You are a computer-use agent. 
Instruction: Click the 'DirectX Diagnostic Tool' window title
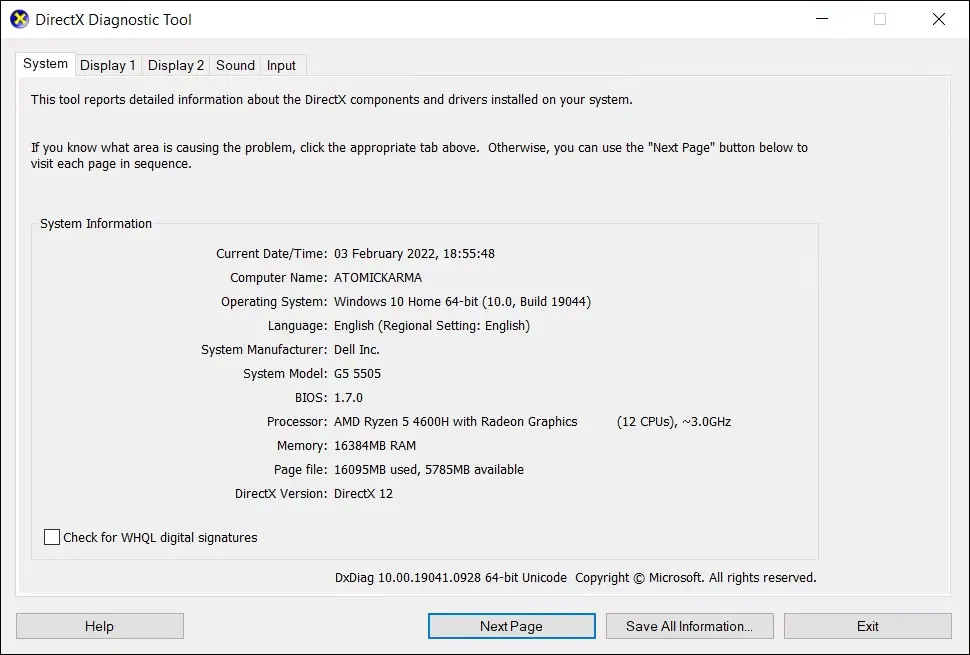tap(113, 20)
